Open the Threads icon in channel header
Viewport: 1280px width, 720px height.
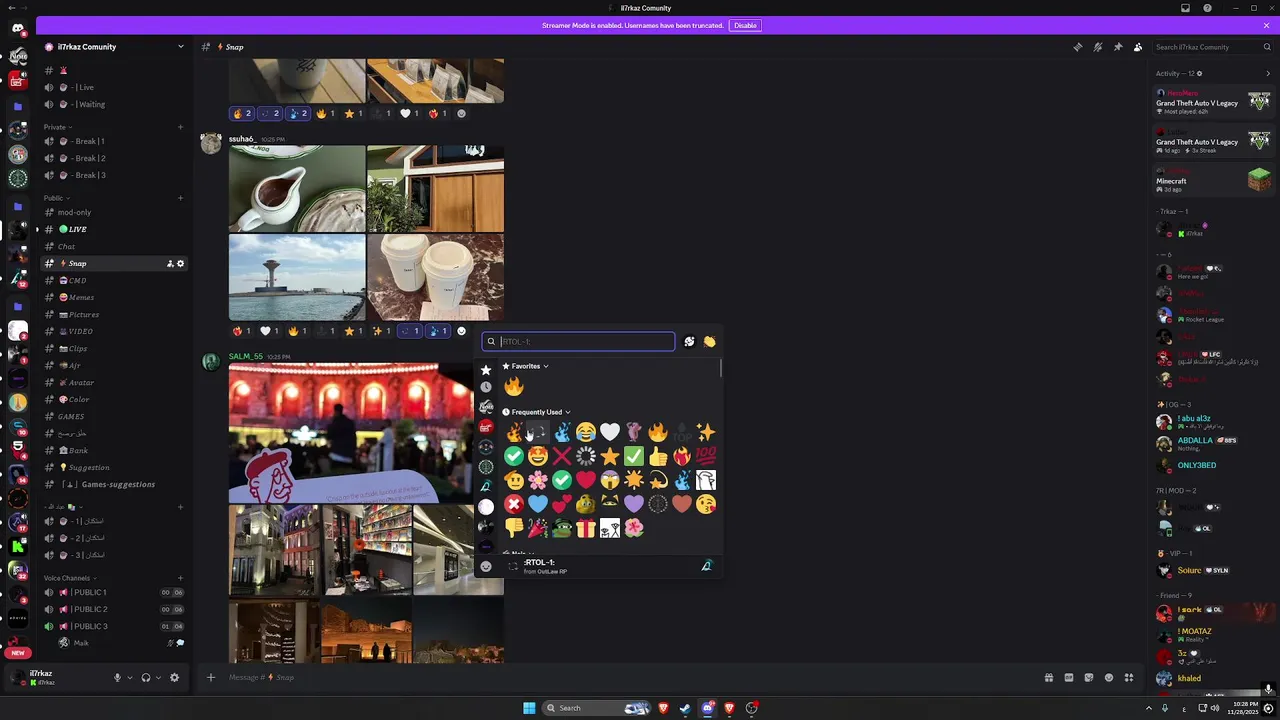pyautogui.click(x=1077, y=47)
